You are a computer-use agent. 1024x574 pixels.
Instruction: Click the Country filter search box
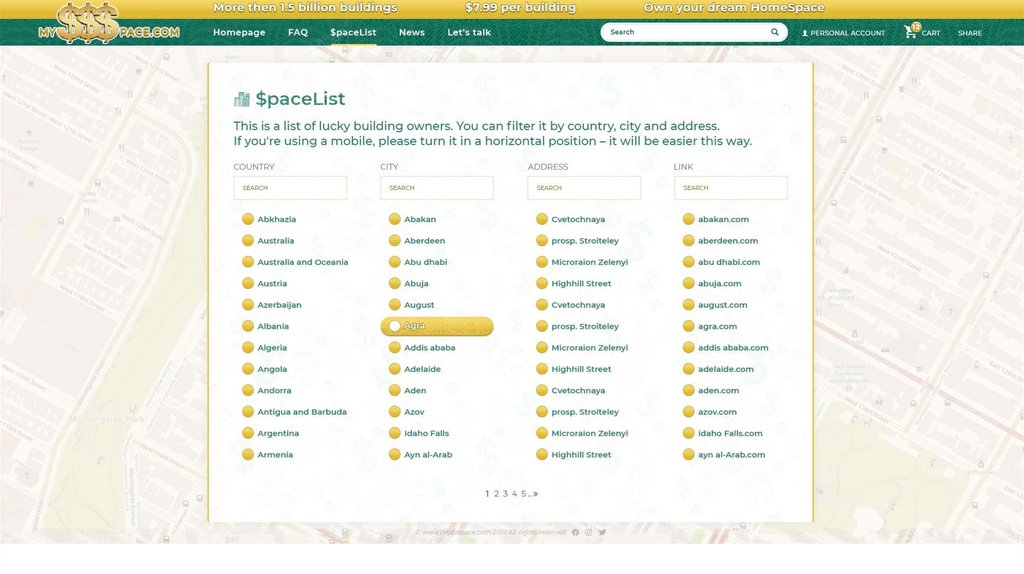tap(290, 188)
